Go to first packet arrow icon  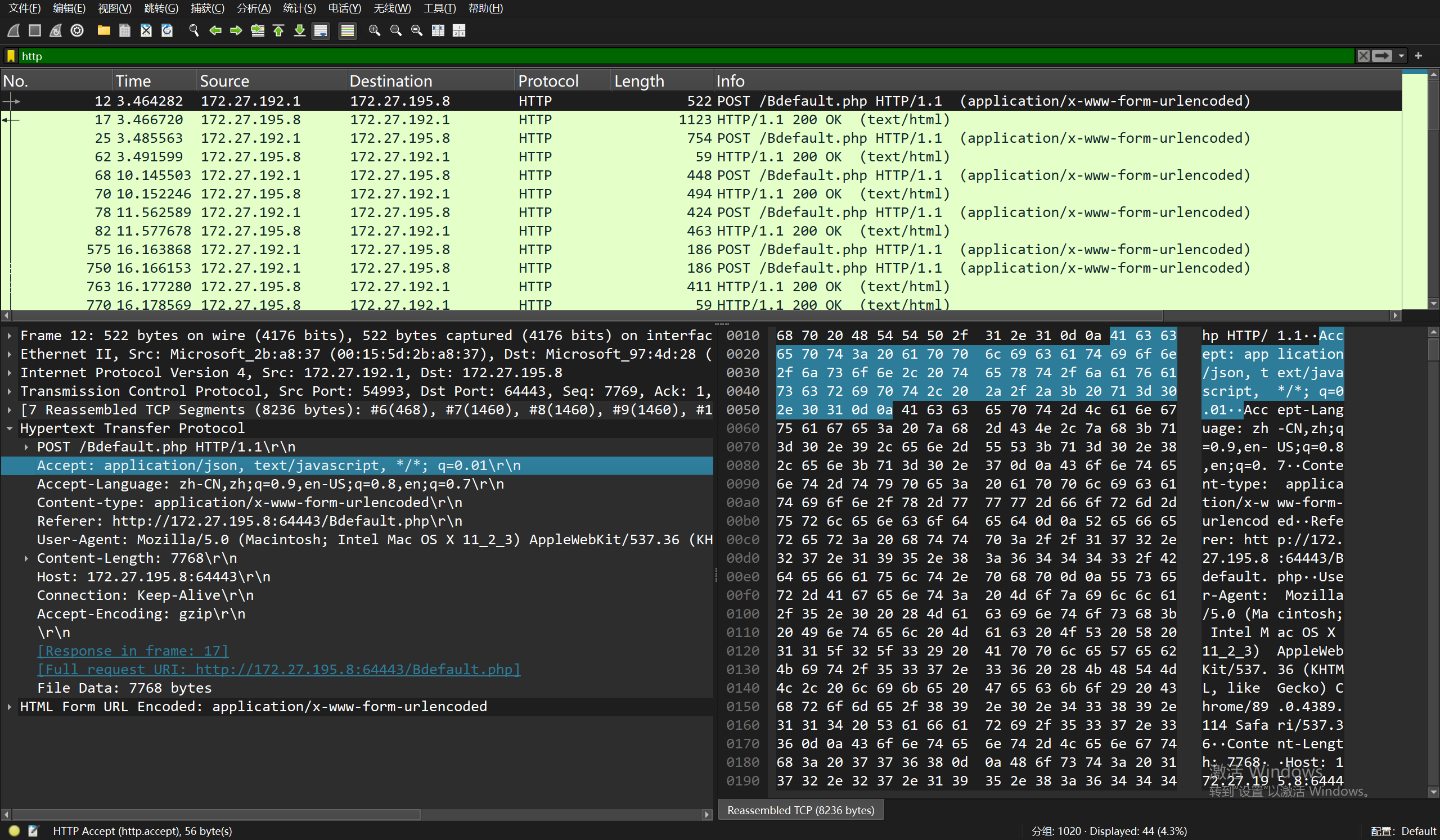(x=278, y=31)
